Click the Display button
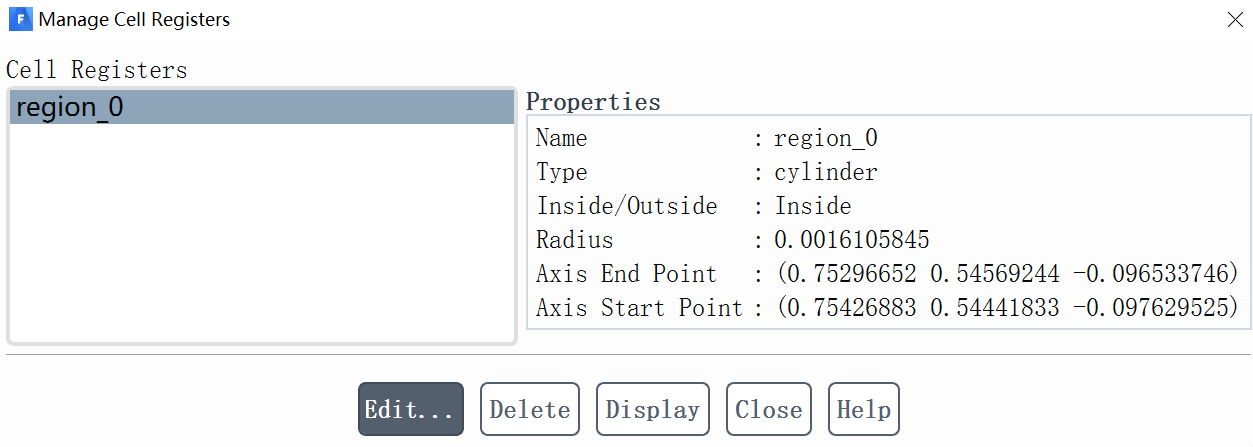The width and height of the screenshot is (1253, 447). (652, 409)
